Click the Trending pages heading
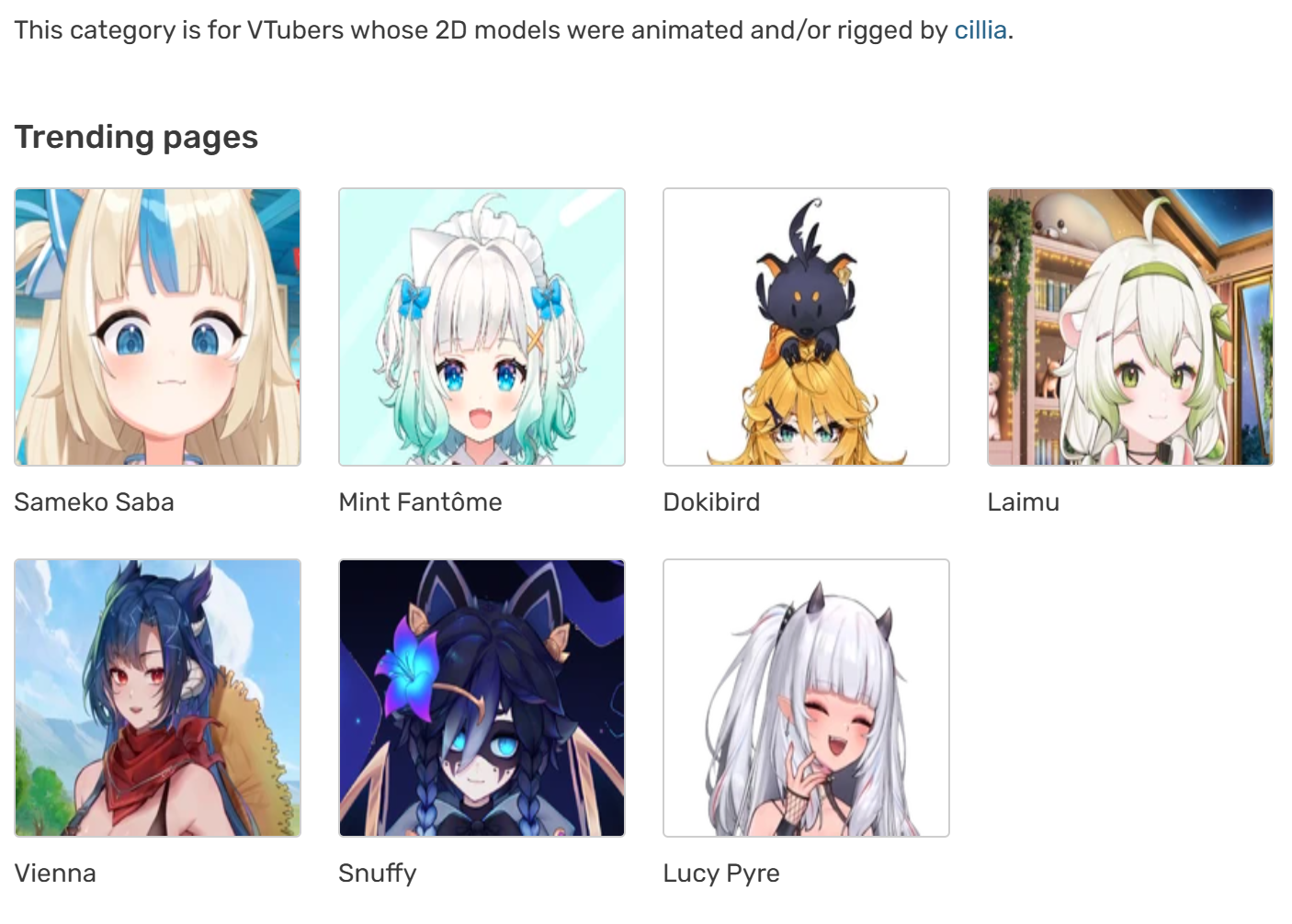 136,137
